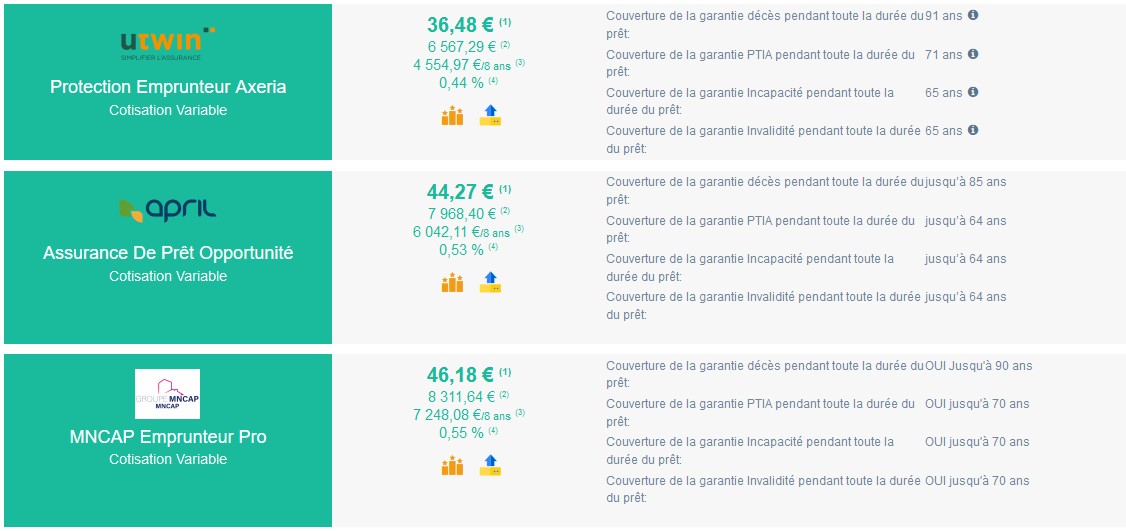The width and height of the screenshot is (1126, 531).
Task: Click the info icon next to 71 ans
Action: coord(973,53)
